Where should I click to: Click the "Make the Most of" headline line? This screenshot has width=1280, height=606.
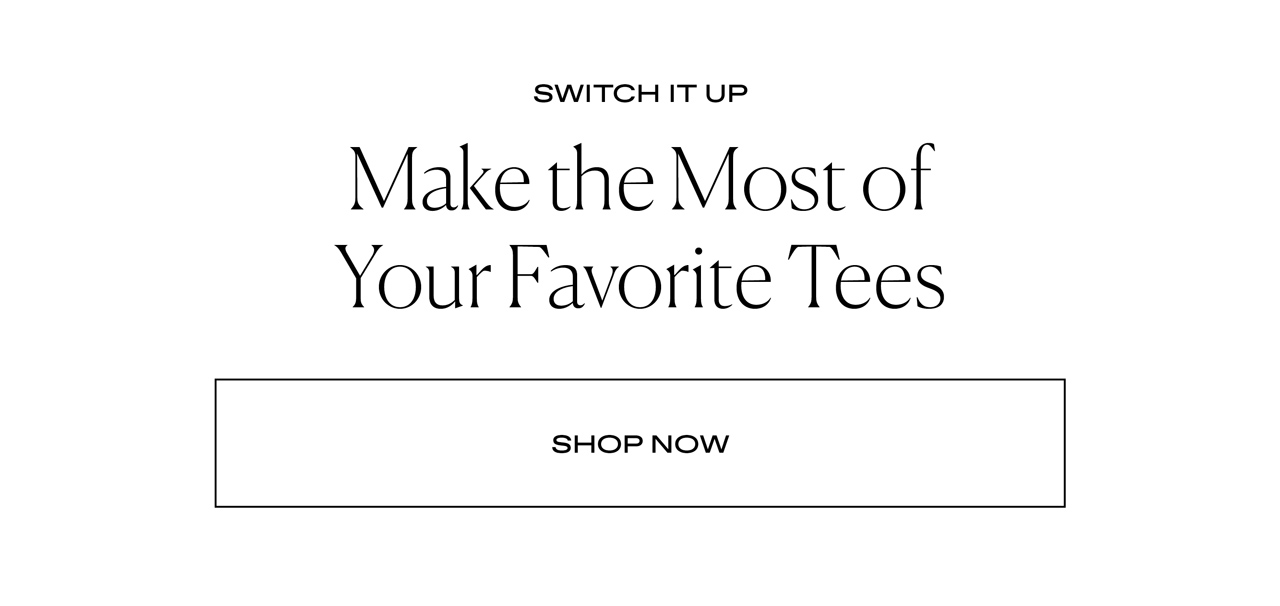pyautogui.click(x=640, y=179)
